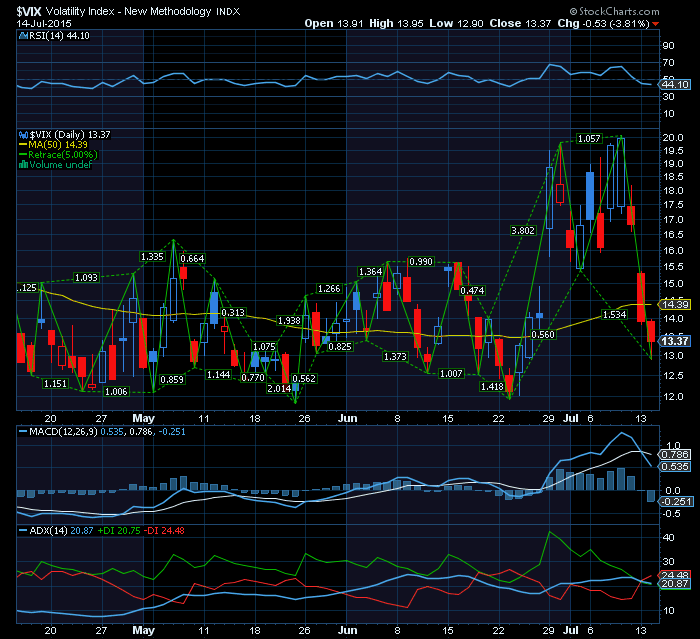
Task: Click the retracement label 1.006
Action: (x=116, y=391)
